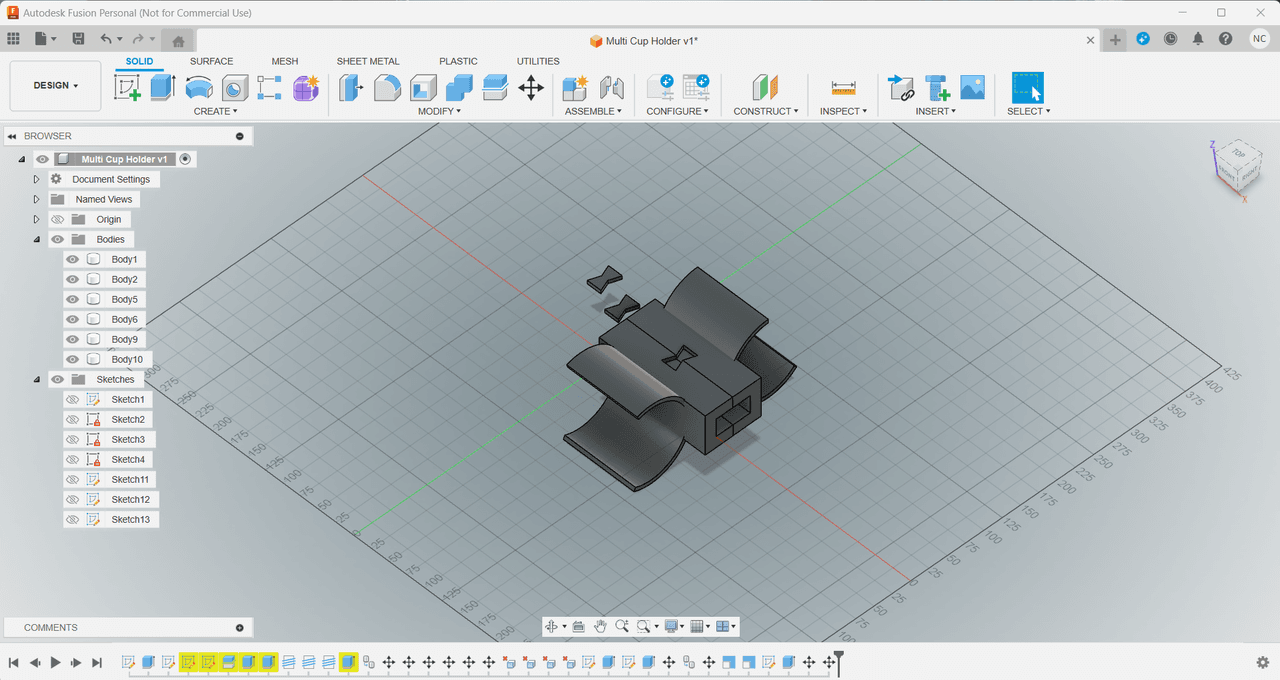Hide Body5 with its eye icon

[72, 299]
